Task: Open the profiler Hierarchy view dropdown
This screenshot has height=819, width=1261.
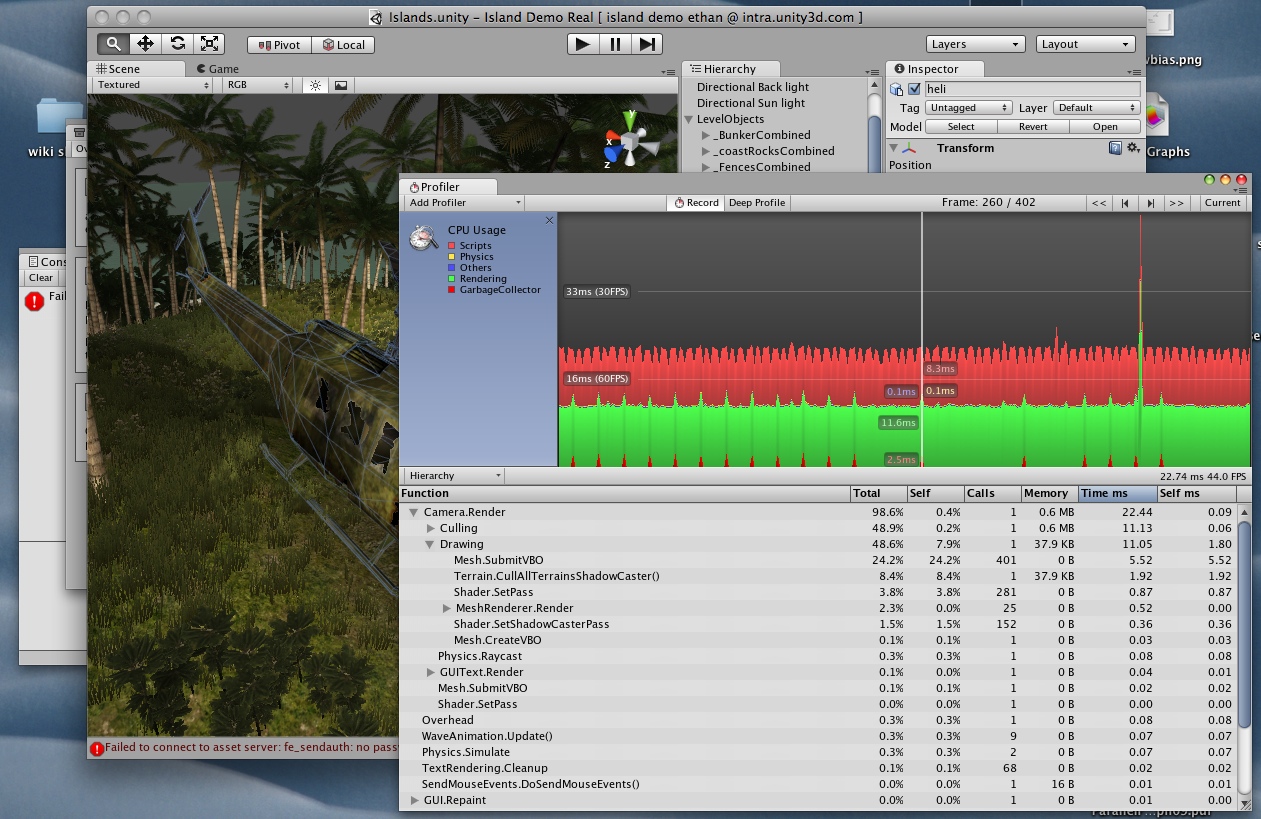Action: pyautogui.click(x=453, y=476)
